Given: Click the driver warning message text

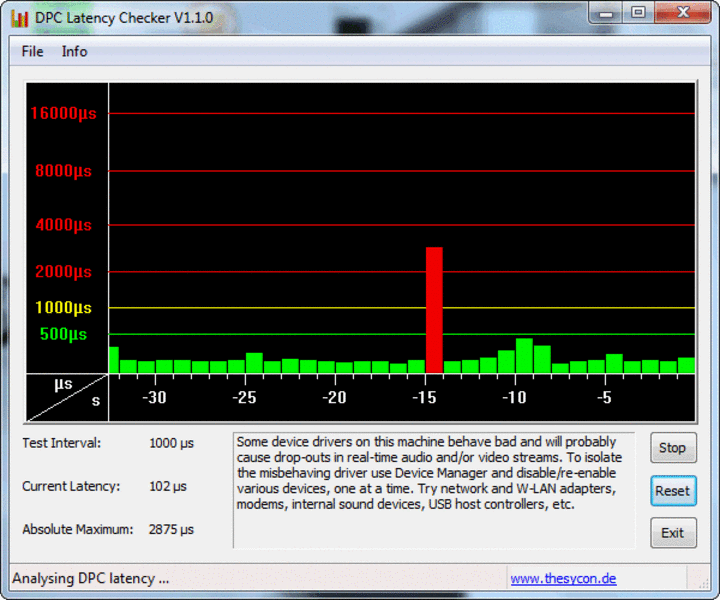Looking at the screenshot, I should [429, 473].
